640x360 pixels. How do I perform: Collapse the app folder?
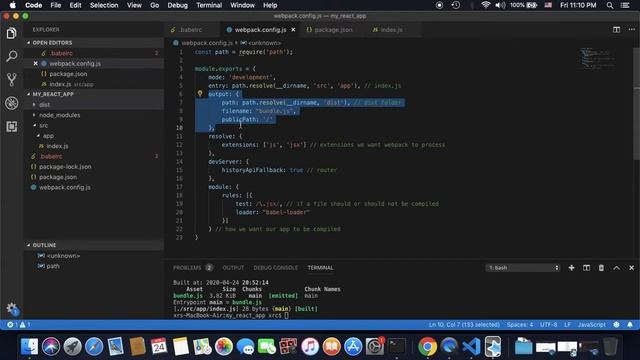(x=48, y=136)
